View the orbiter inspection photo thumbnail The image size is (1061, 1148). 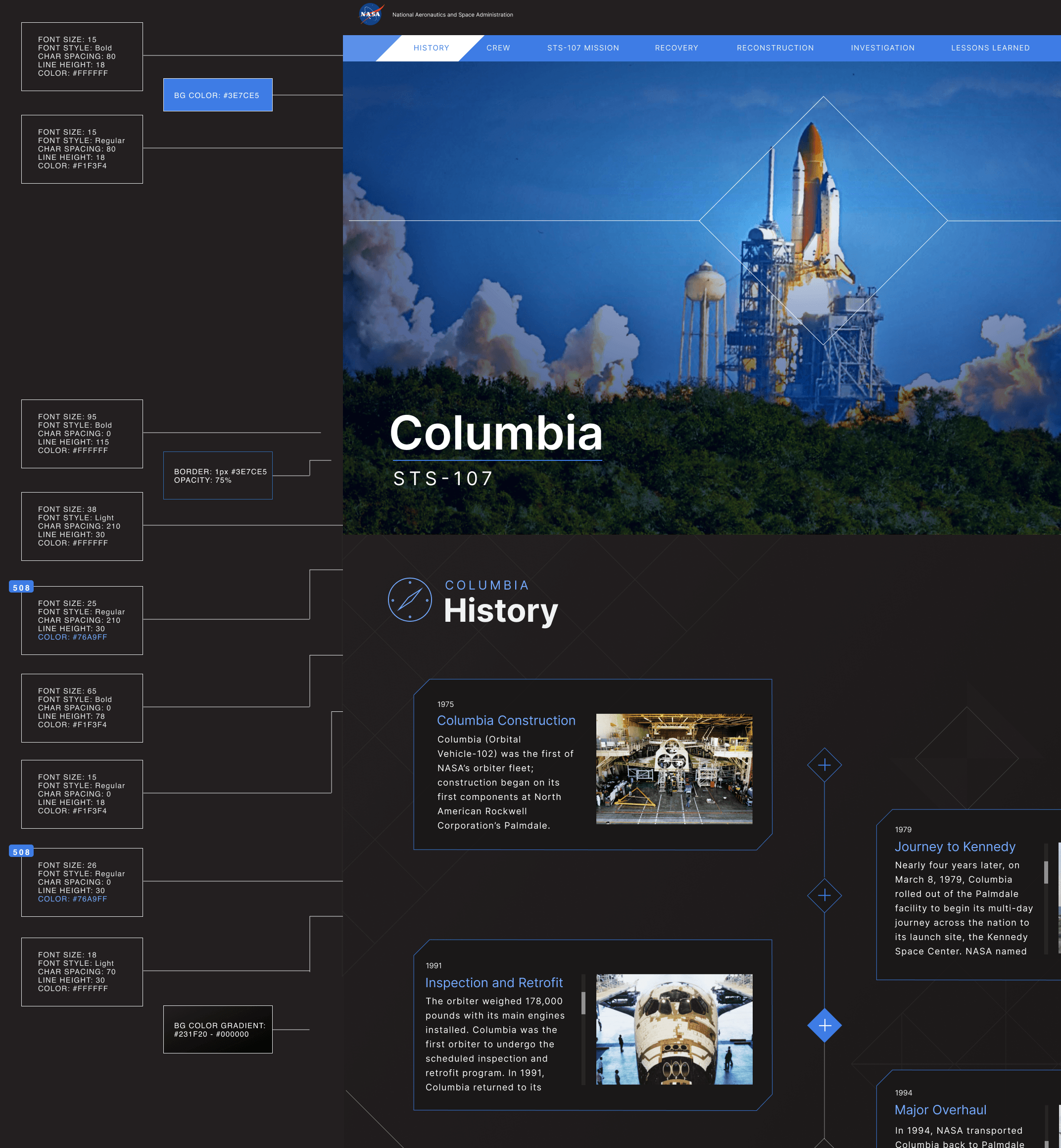(674, 1029)
